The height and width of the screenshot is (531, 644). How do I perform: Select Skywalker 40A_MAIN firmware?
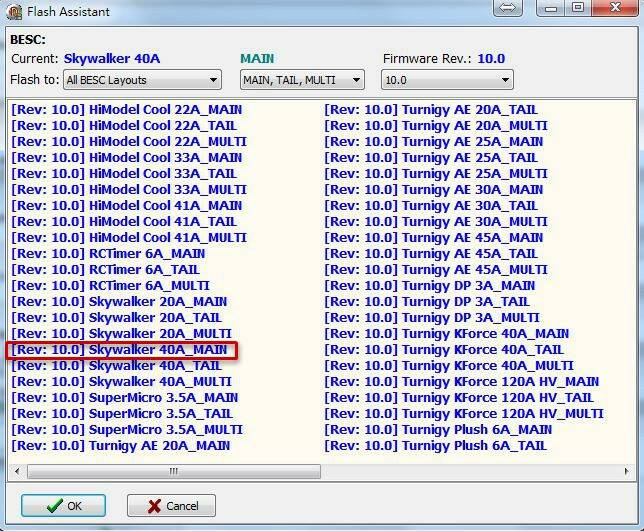119,350
